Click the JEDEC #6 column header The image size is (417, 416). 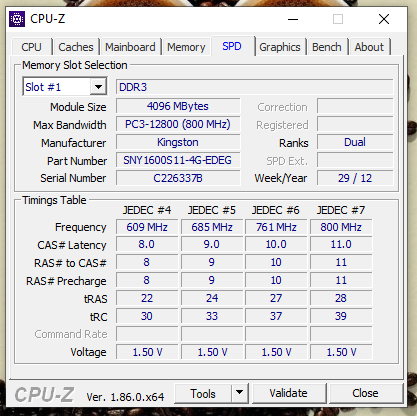[276, 210]
